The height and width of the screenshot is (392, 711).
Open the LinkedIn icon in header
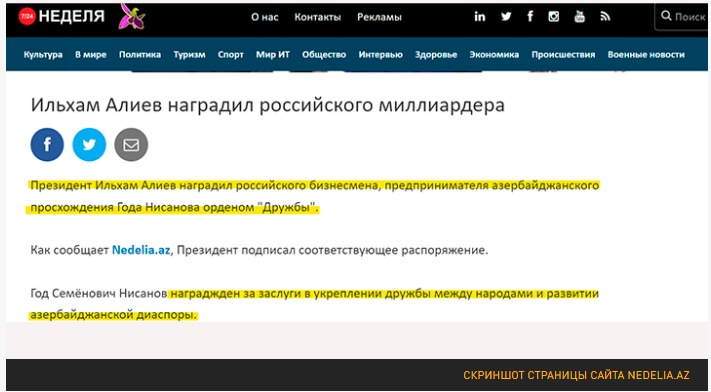[x=480, y=17]
